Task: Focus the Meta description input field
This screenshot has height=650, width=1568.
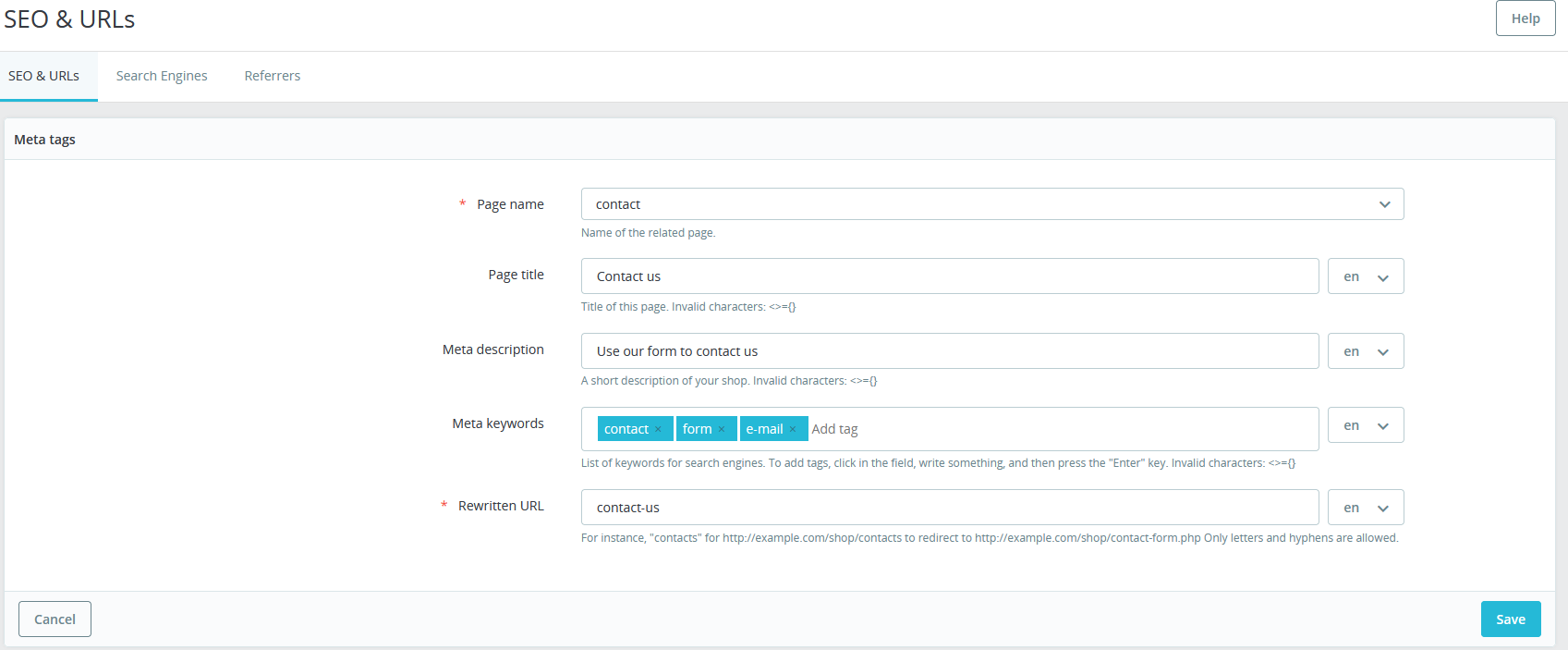Action: pyautogui.click(x=950, y=351)
